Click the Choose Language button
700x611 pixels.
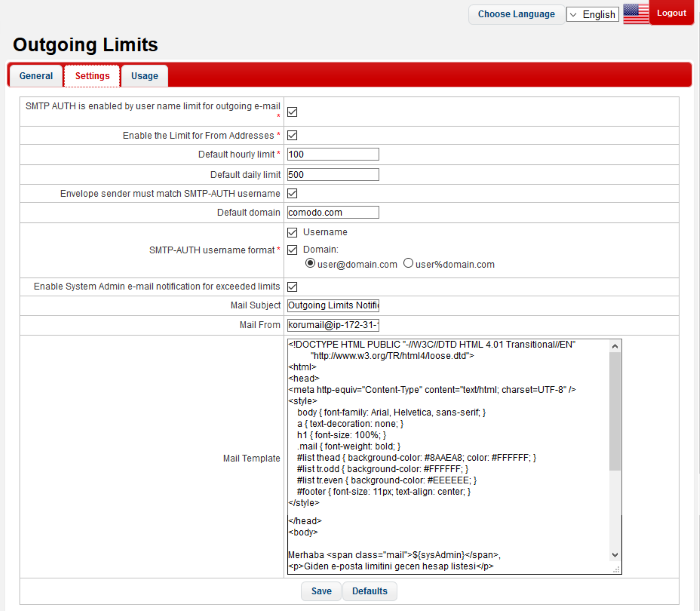(516, 14)
